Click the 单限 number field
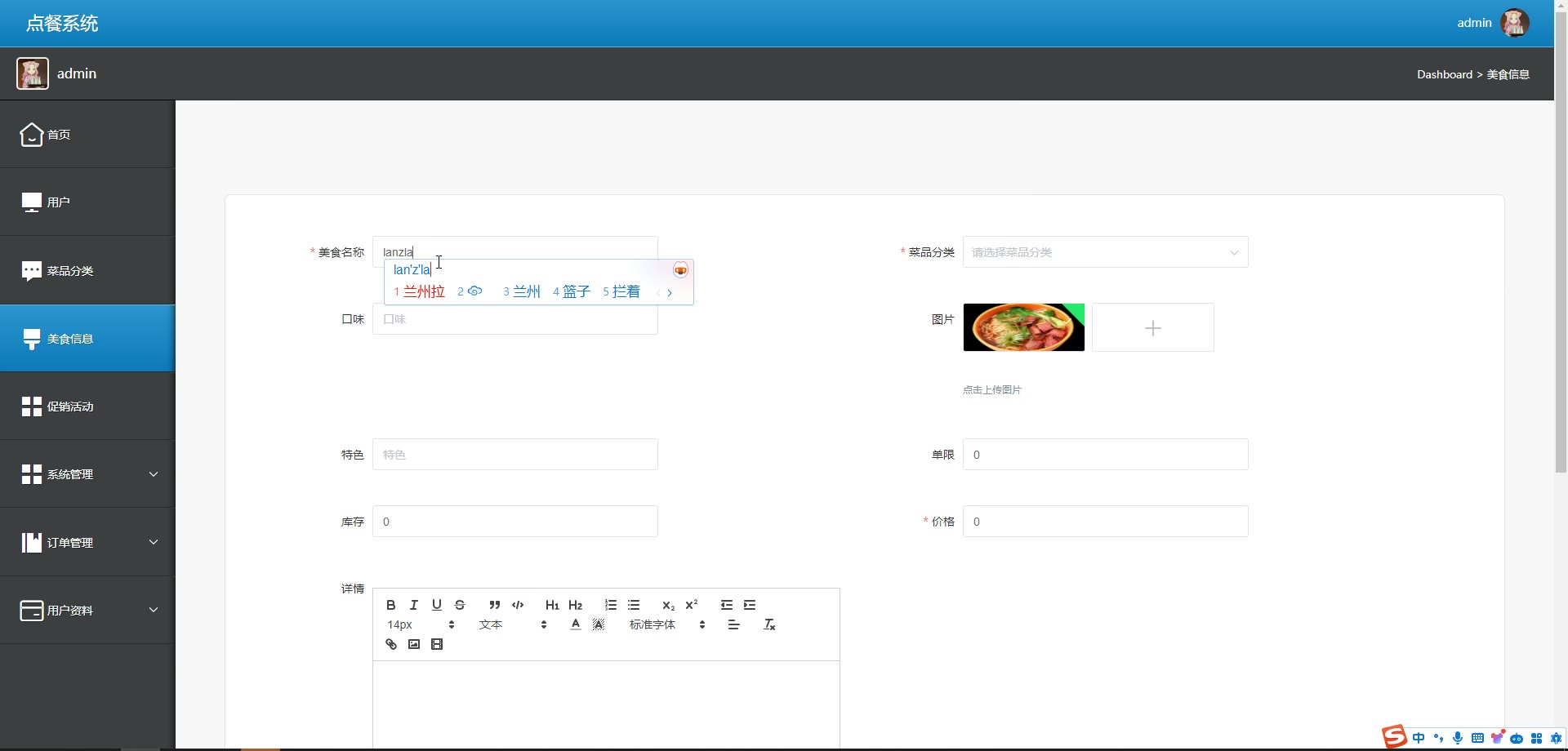 tap(1105, 455)
